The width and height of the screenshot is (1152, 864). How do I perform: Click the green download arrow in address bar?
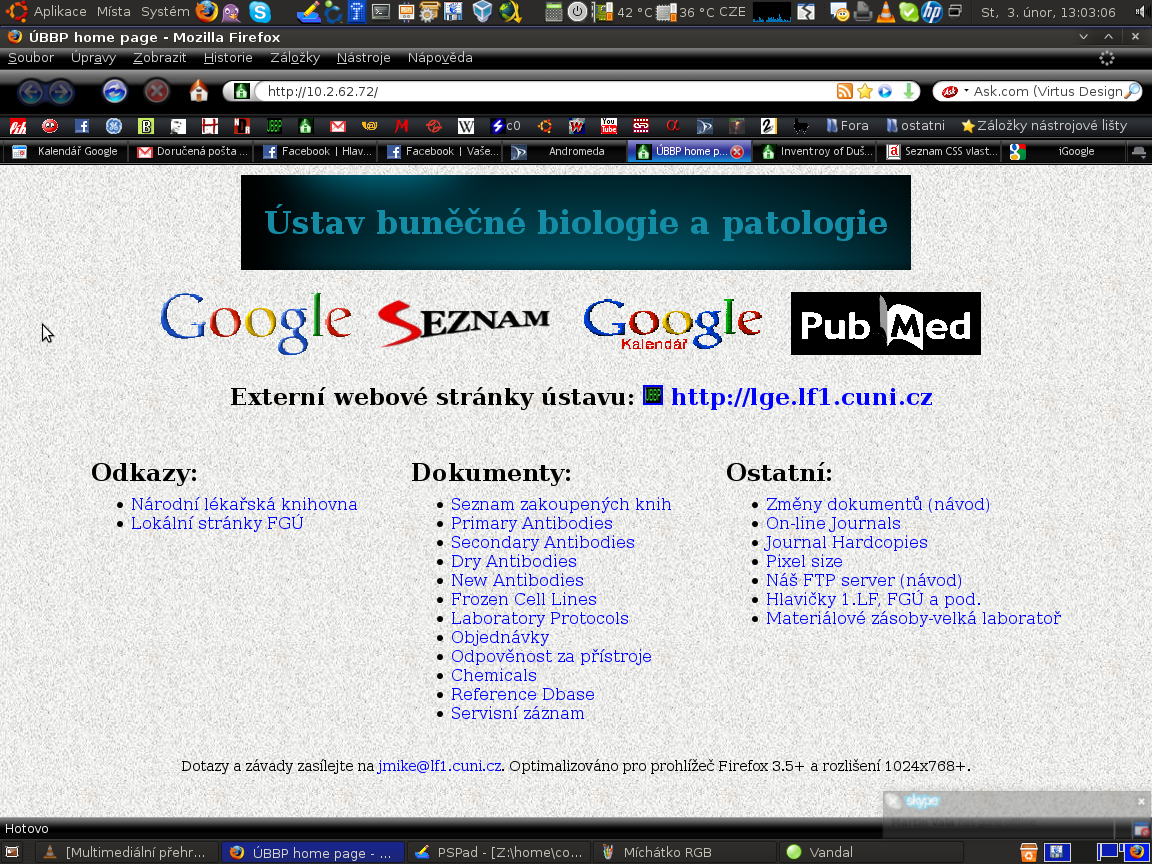tap(909, 91)
